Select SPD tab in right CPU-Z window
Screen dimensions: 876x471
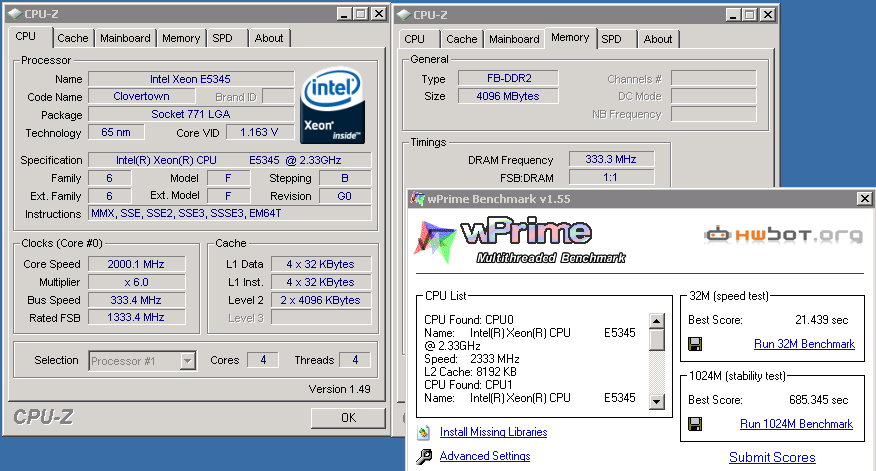point(611,39)
